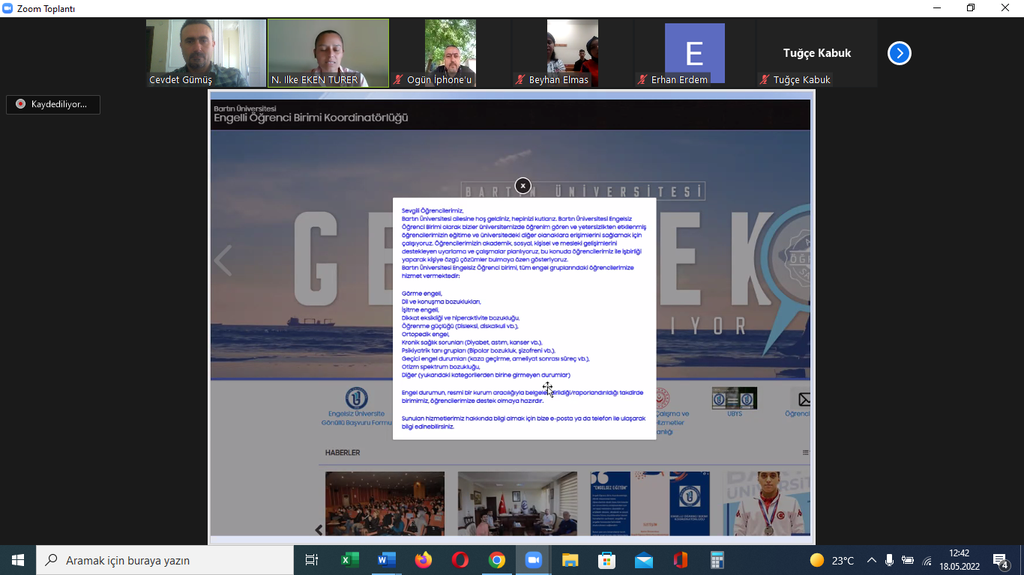Open the athlete with medal news thumbnail
The width and height of the screenshot is (1024, 575).
[x=767, y=503]
